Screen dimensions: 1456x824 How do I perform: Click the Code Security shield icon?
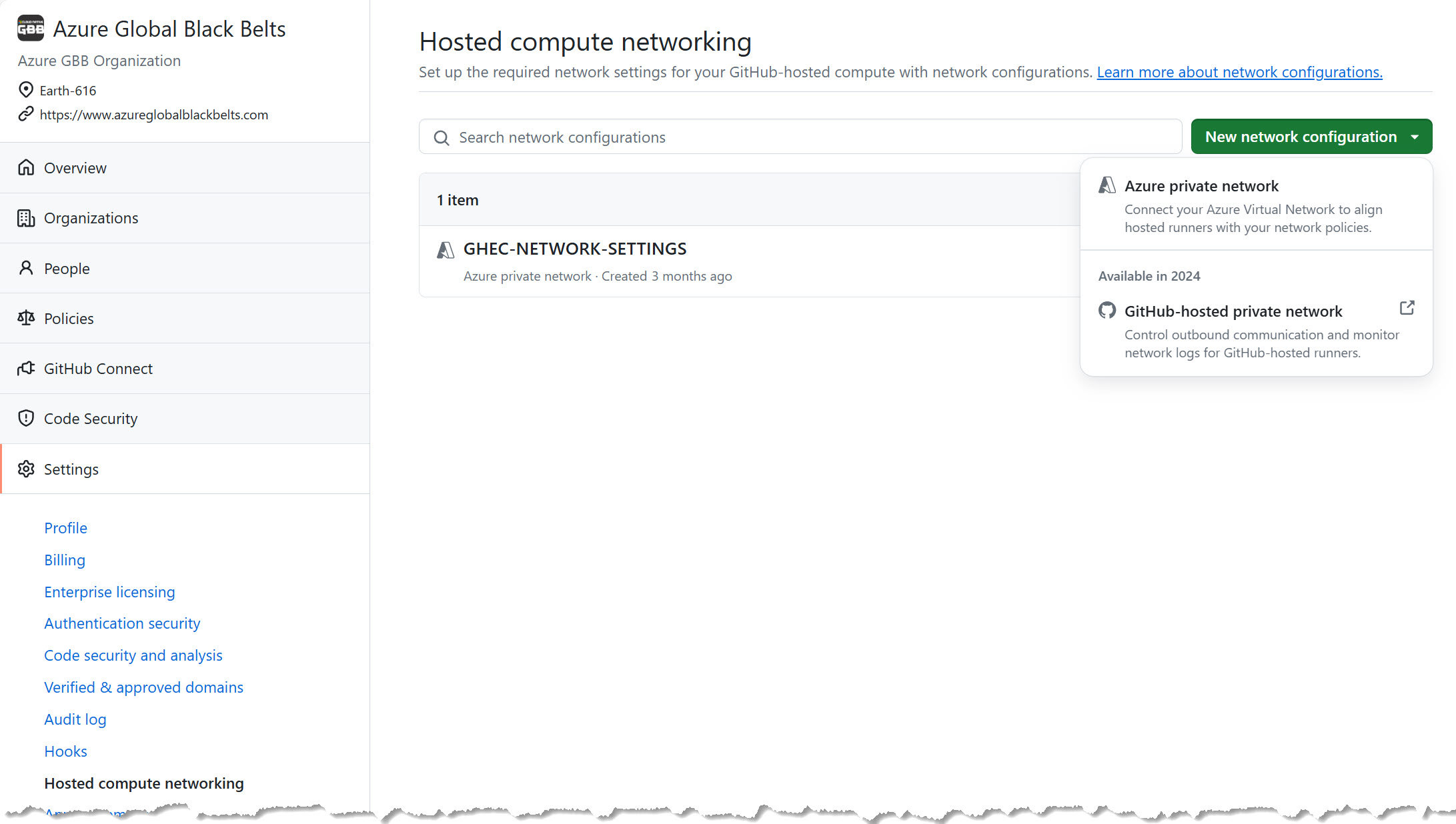point(26,418)
